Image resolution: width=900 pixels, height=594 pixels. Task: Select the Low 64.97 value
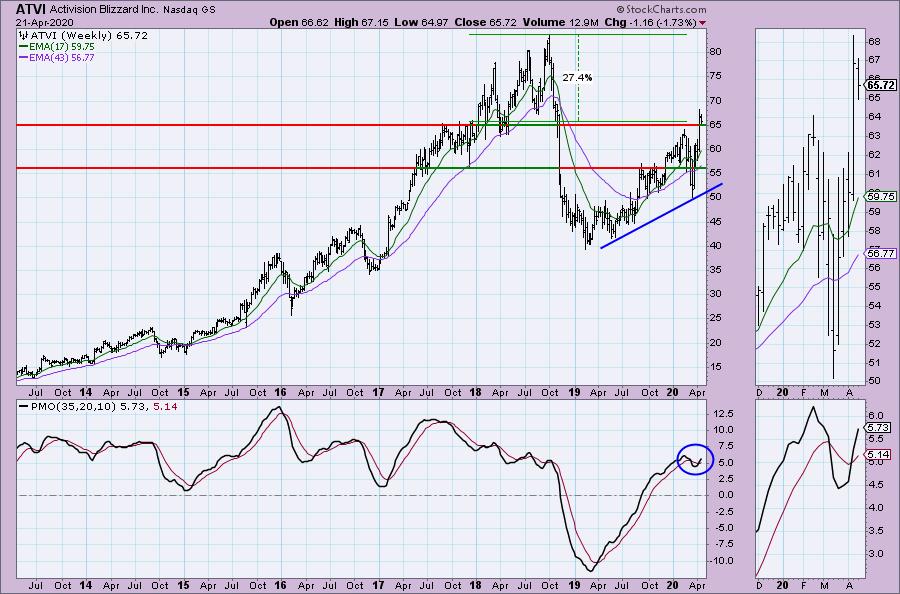(422, 22)
